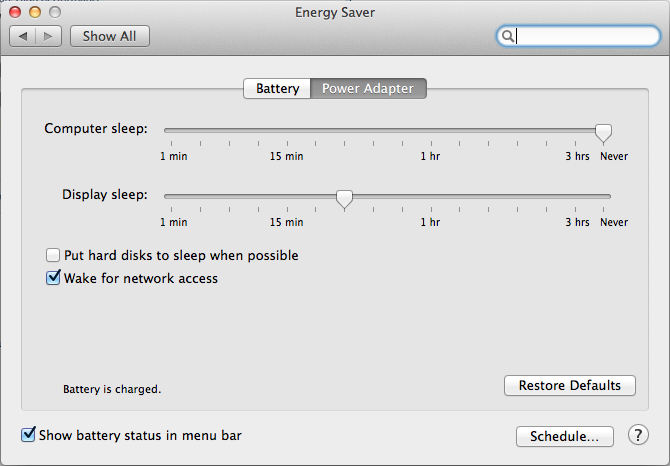Screen dimensions: 670x466
Task: Click the magnifying glass search icon
Action: click(508, 36)
